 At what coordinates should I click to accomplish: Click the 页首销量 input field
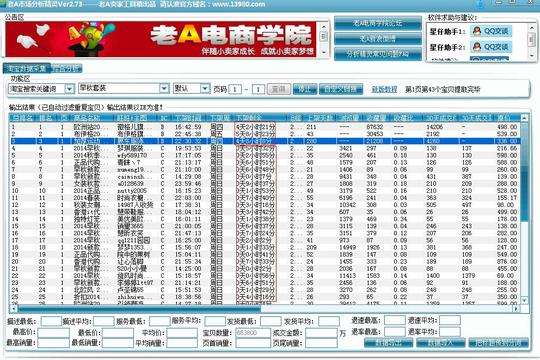[253, 343]
